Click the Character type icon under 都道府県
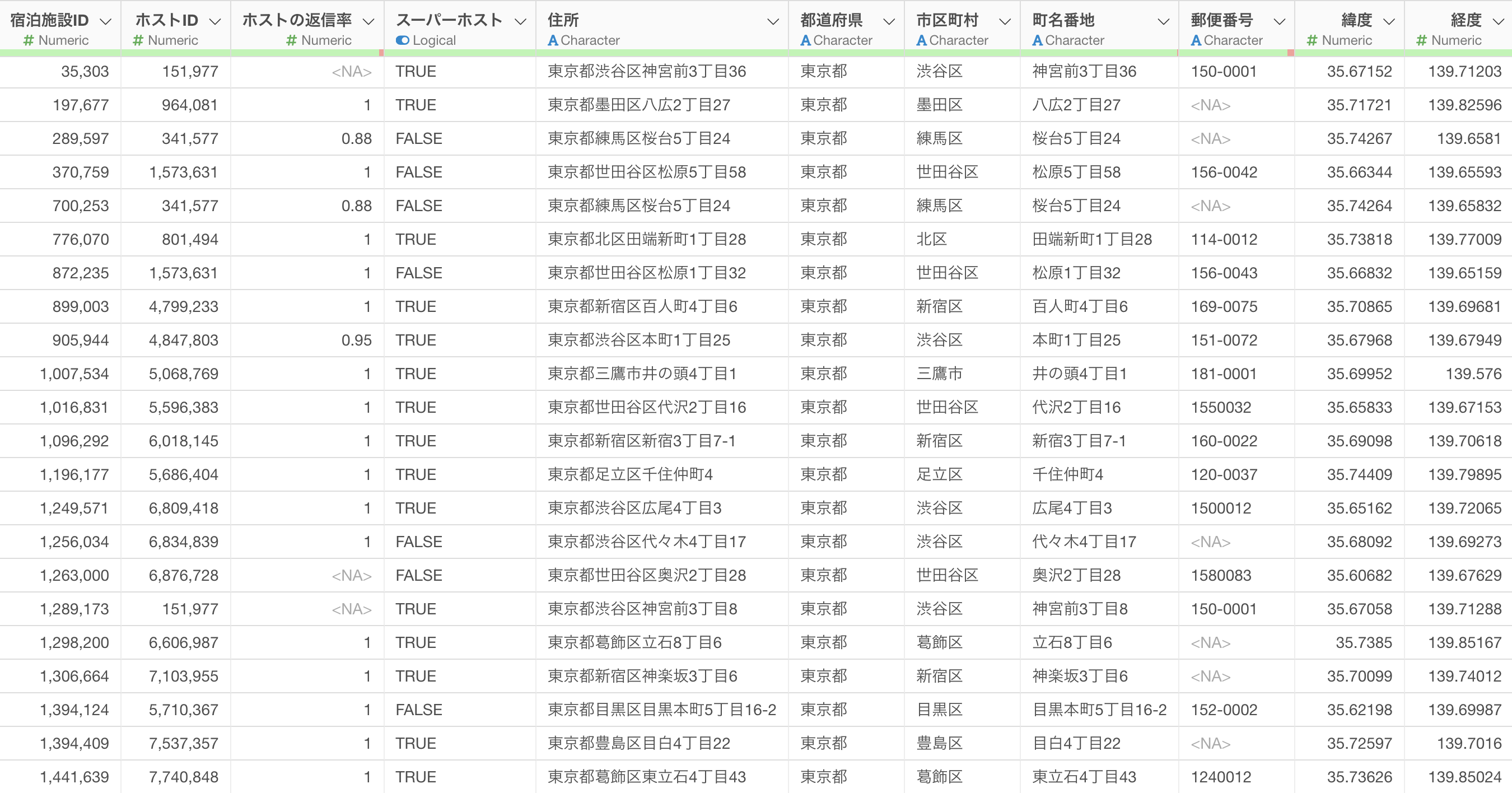Viewport: 1512px width, 793px height. [x=805, y=40]
